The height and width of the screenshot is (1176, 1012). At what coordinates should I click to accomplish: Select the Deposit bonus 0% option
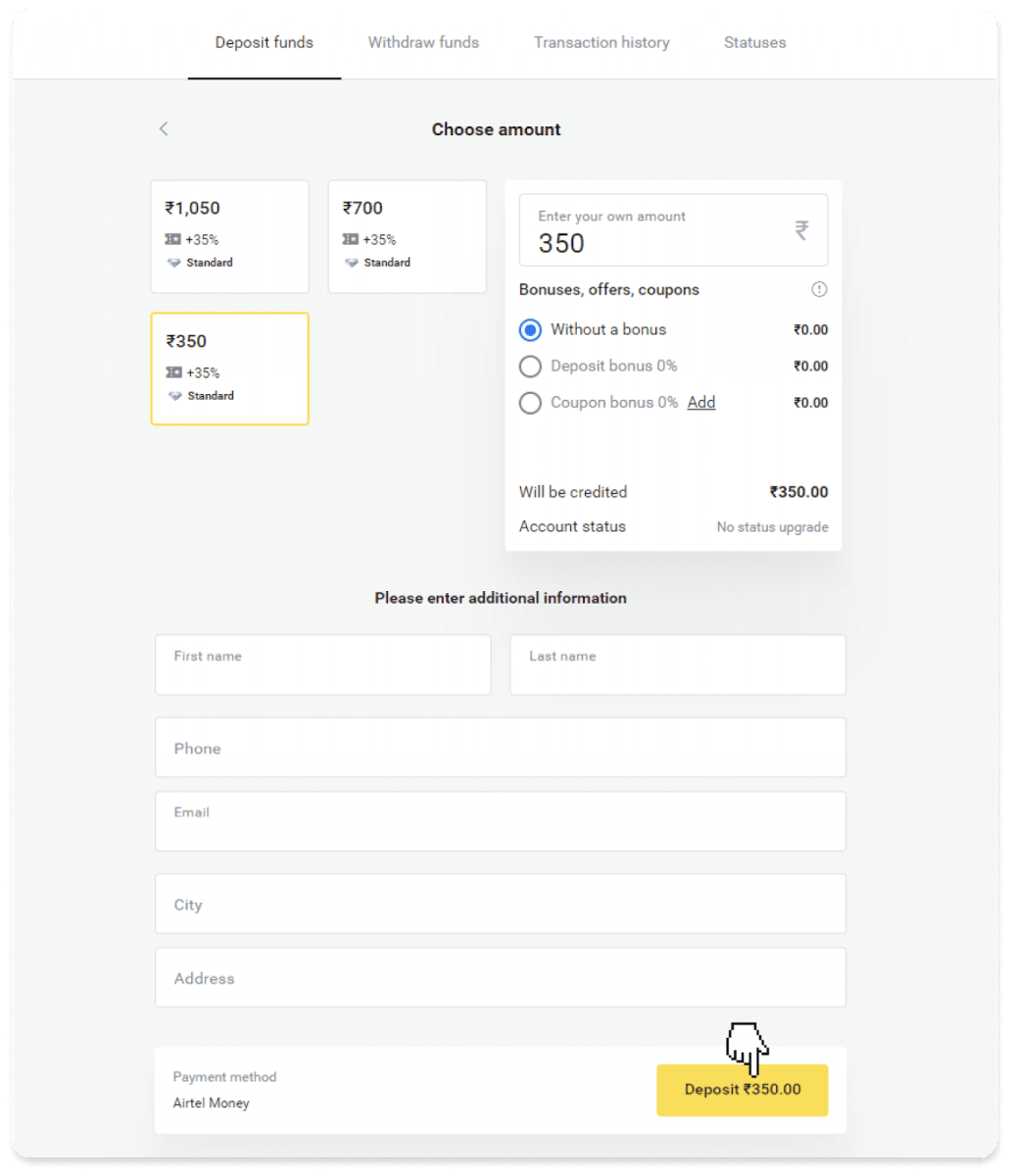[530, 367]
